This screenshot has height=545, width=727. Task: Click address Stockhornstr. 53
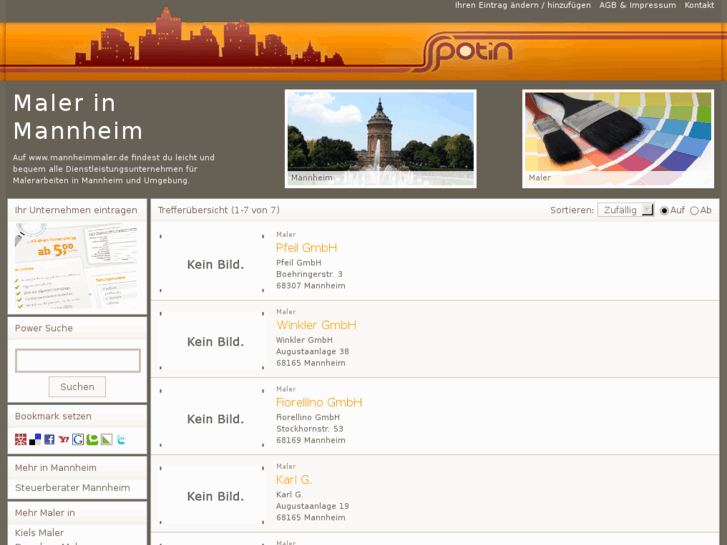pyautogui.click(x=310, y=429)
